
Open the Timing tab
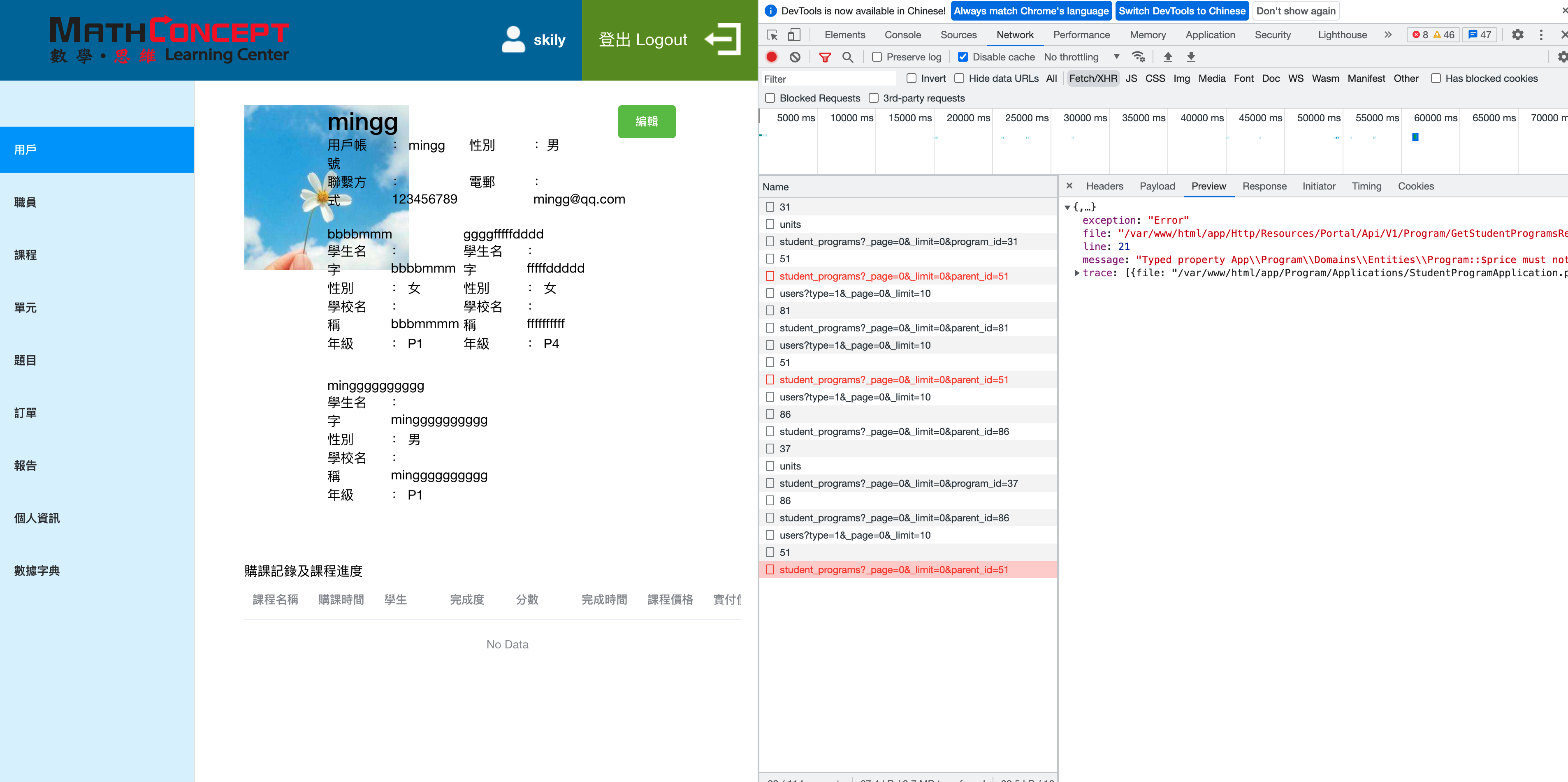pyautogui.click(x=1366, y=186)
